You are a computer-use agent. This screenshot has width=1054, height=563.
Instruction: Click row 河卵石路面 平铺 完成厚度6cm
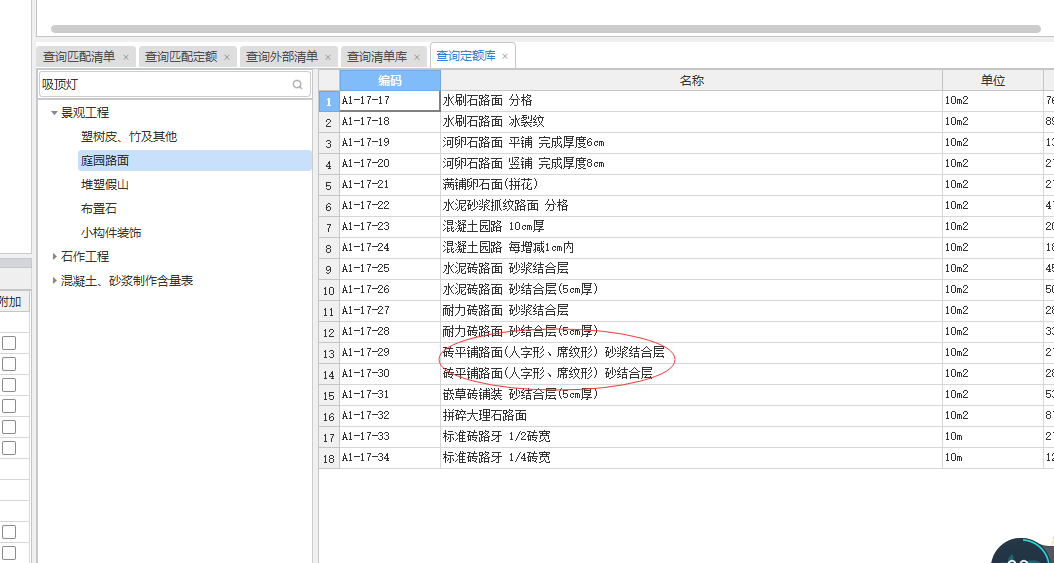pos(691,143)
